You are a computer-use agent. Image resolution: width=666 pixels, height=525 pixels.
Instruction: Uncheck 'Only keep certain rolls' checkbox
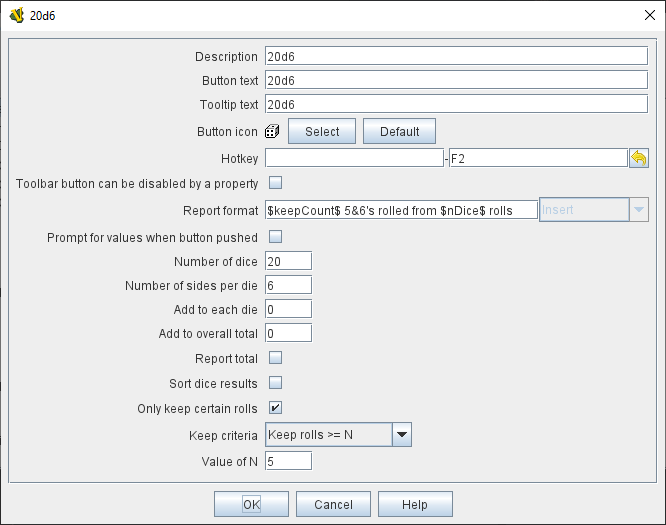(275, 408)
